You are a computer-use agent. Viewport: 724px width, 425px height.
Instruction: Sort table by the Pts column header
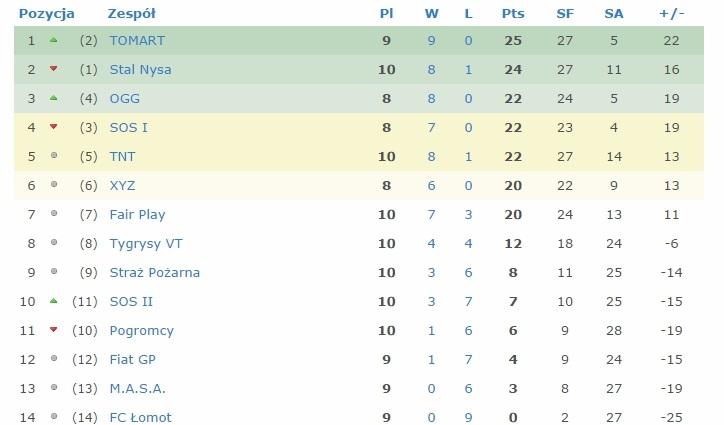[513, 13]
